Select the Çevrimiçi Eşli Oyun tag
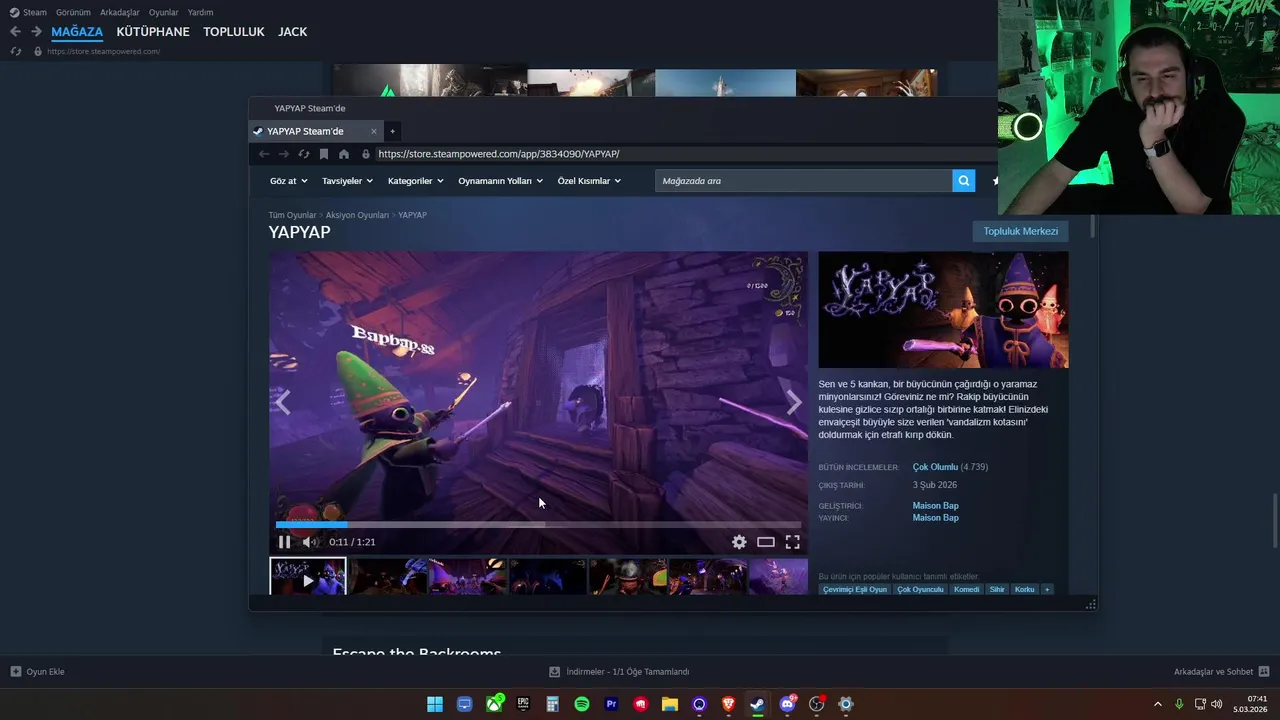Viewport: 1280px width, 720px height. pyautogui.click(x=855, y=589)
